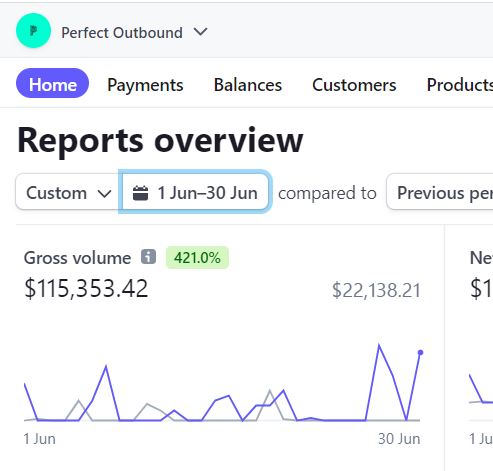The height and width of the screenshot is (471, 493).
Task: Open the Previous period comparison dropdown
Action: [x=440, y=192]
